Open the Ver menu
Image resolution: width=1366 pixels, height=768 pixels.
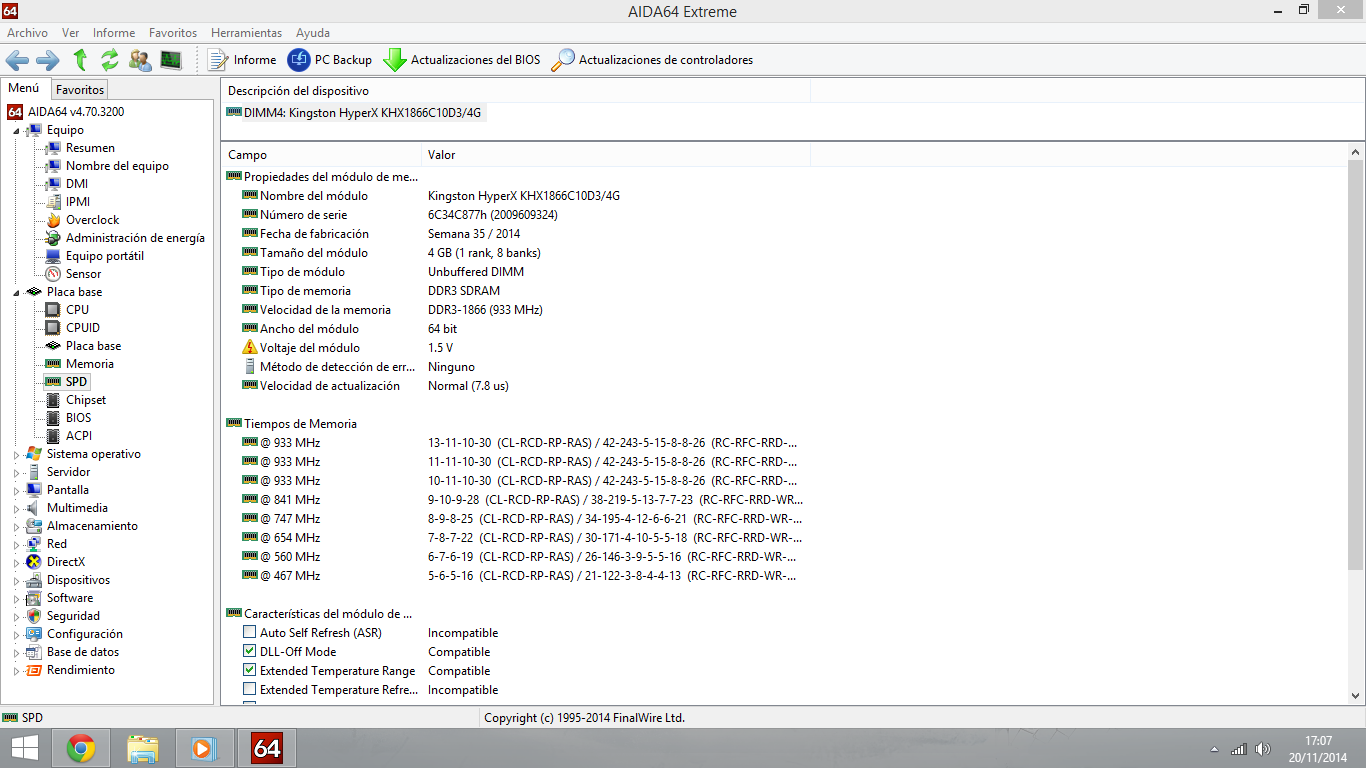click(x=70, y=33)
